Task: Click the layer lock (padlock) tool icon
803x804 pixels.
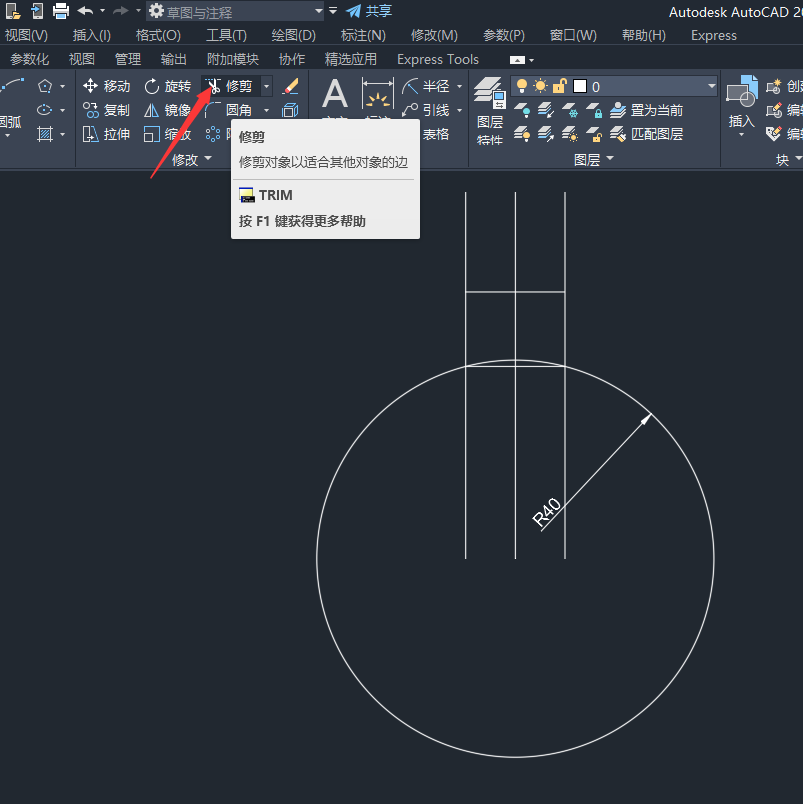Action: 594,110
